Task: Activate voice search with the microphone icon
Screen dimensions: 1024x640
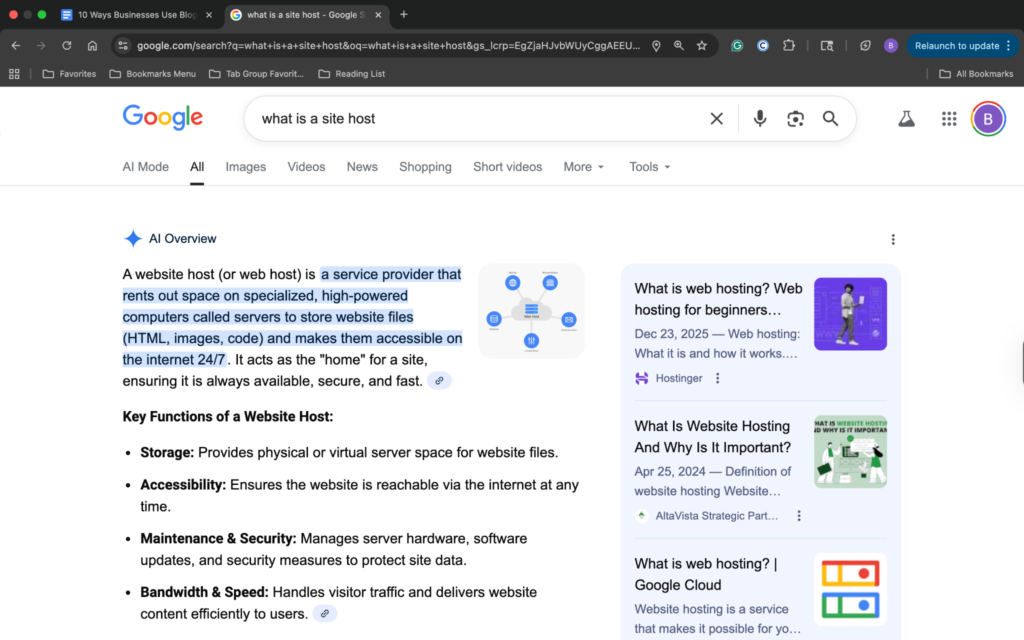Action: [759, 118]
